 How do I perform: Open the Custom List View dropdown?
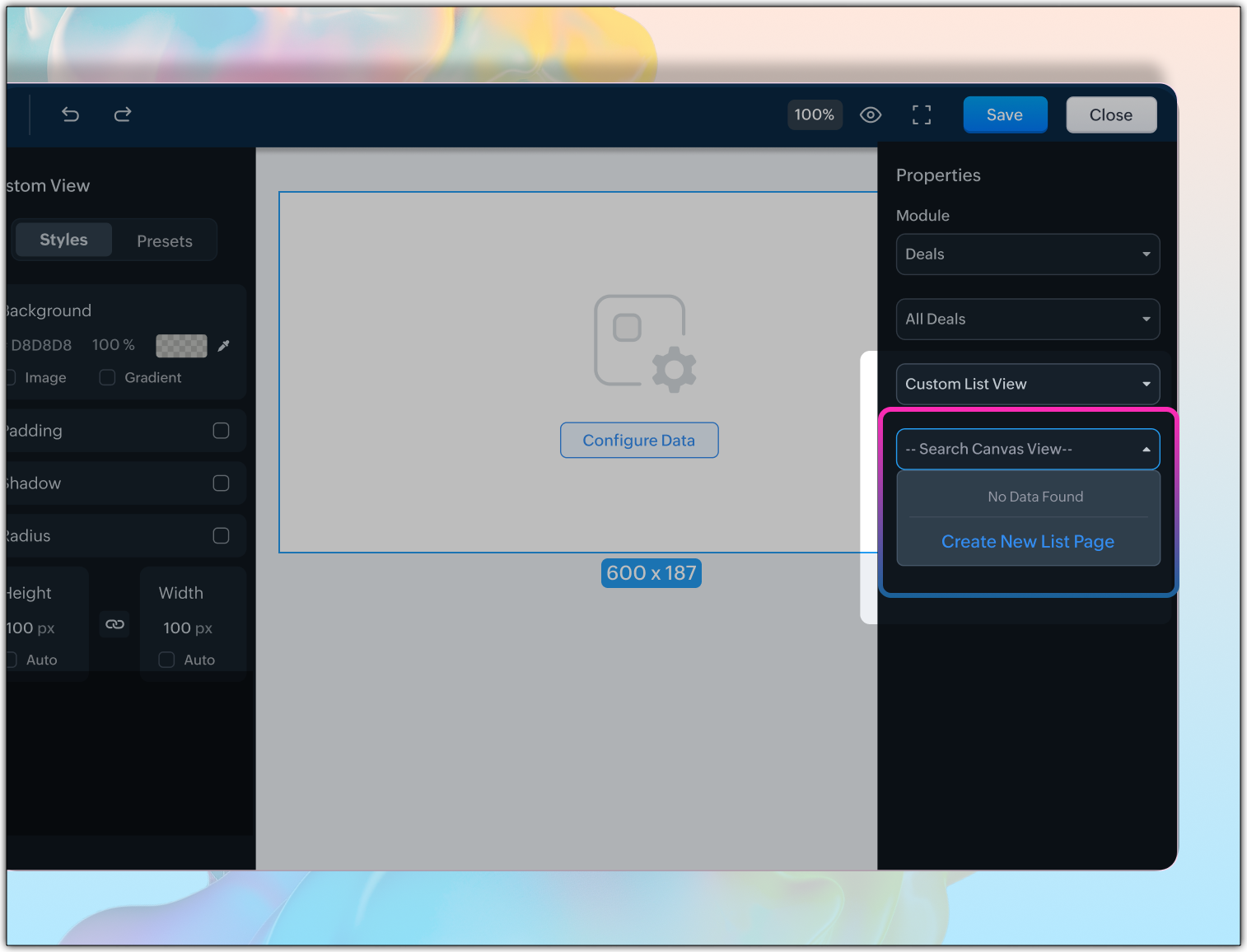pos(1027,385)
